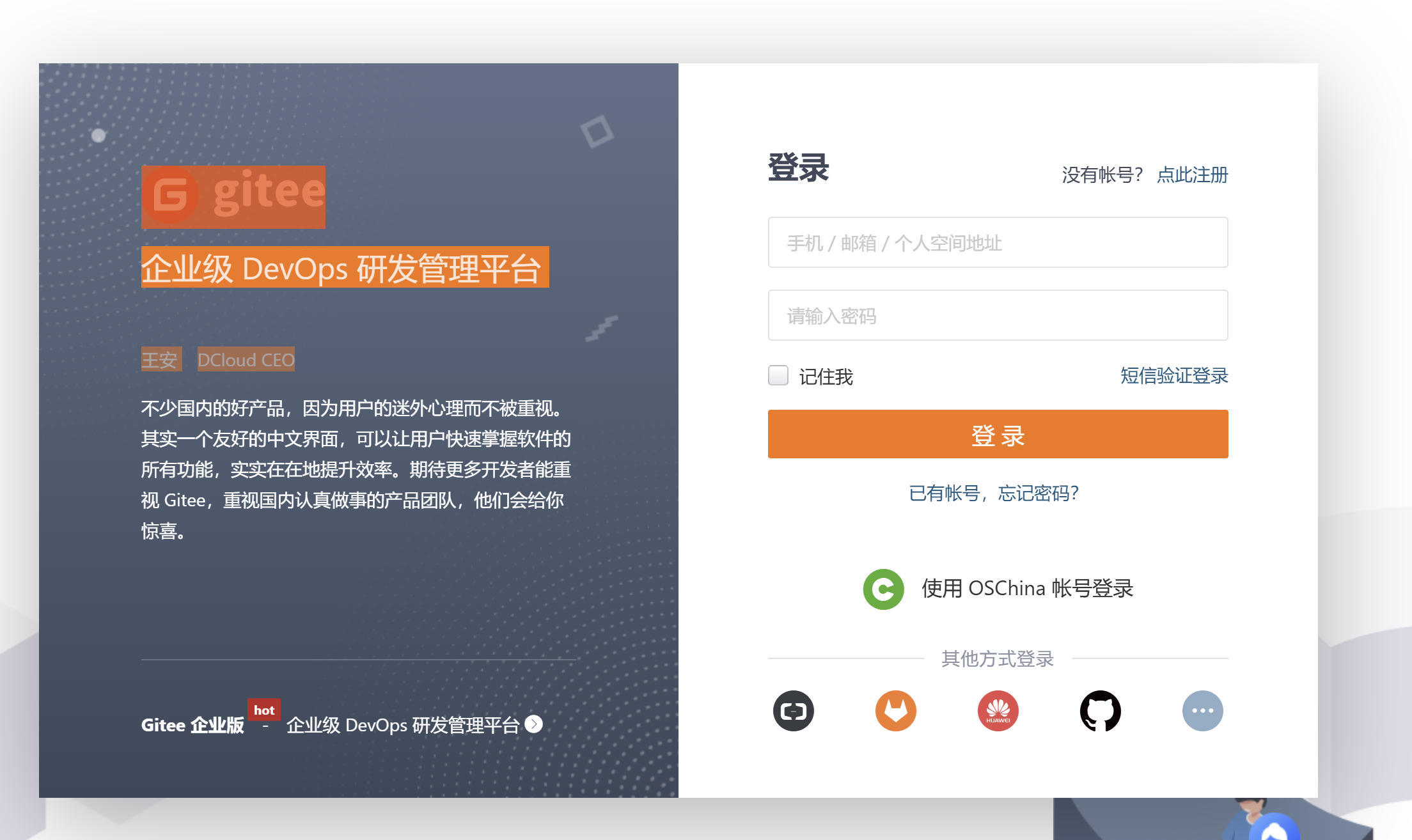Click the 请输入密码 password field

point(998,315)
